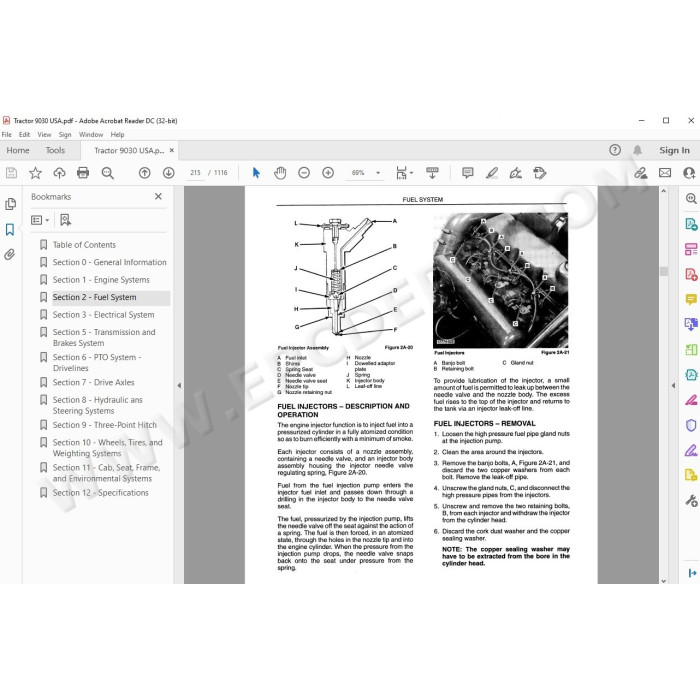The image size is (700, 700).
Task: Open Section 0 - General Information bookmark
Action: [x=109, y=262]
